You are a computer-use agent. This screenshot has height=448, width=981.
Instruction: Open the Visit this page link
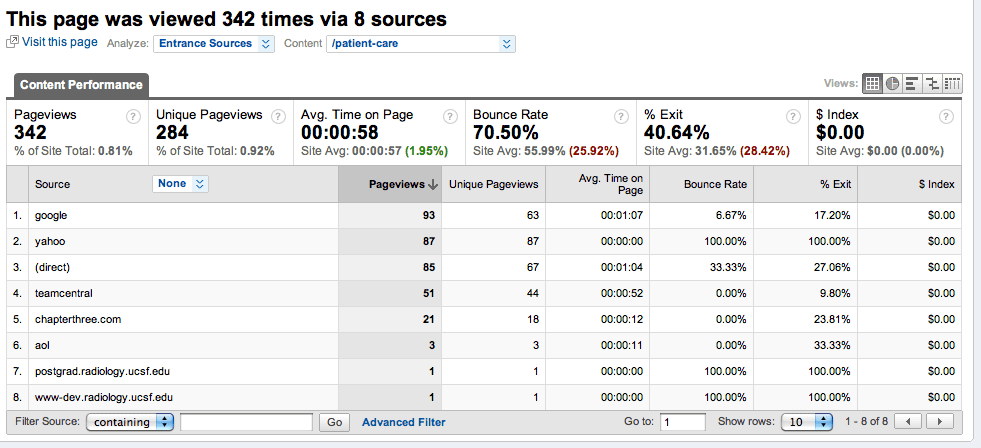click(x=59, y=42)
